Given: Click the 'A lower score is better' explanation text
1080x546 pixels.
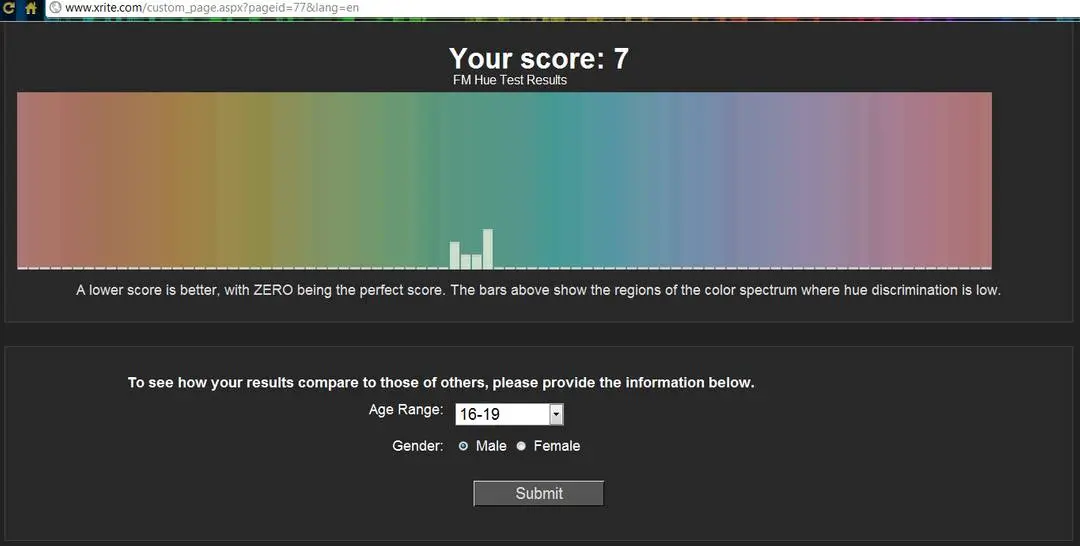Looking at the screenshot, I should click(x=538, y=290).
